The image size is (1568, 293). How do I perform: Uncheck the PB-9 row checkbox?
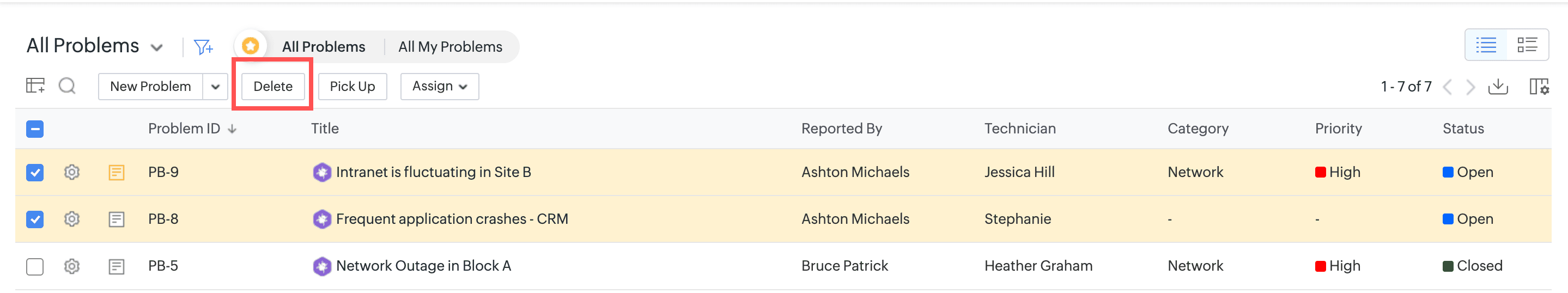35,173
